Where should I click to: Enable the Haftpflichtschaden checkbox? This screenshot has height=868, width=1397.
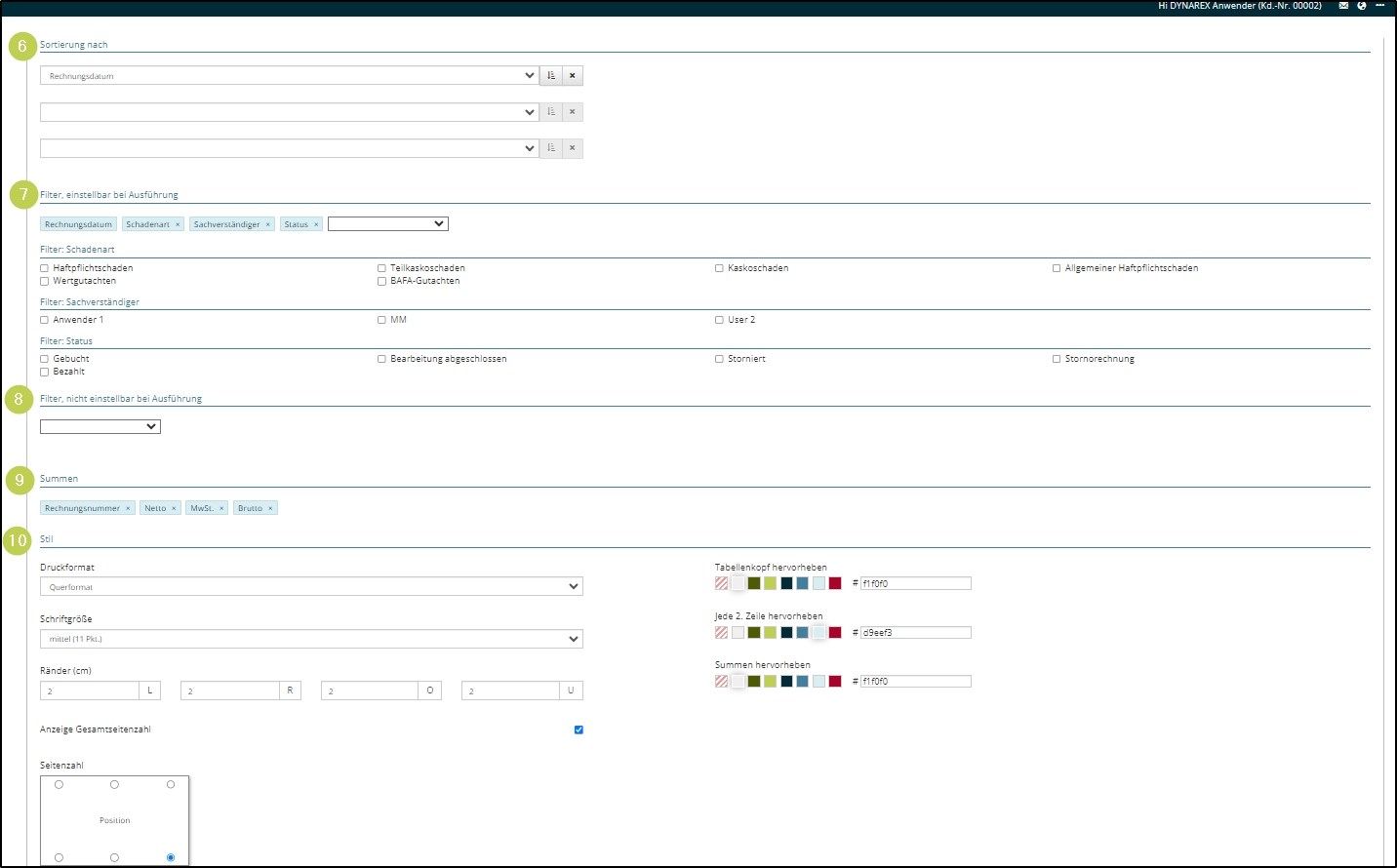click(44, 268)
